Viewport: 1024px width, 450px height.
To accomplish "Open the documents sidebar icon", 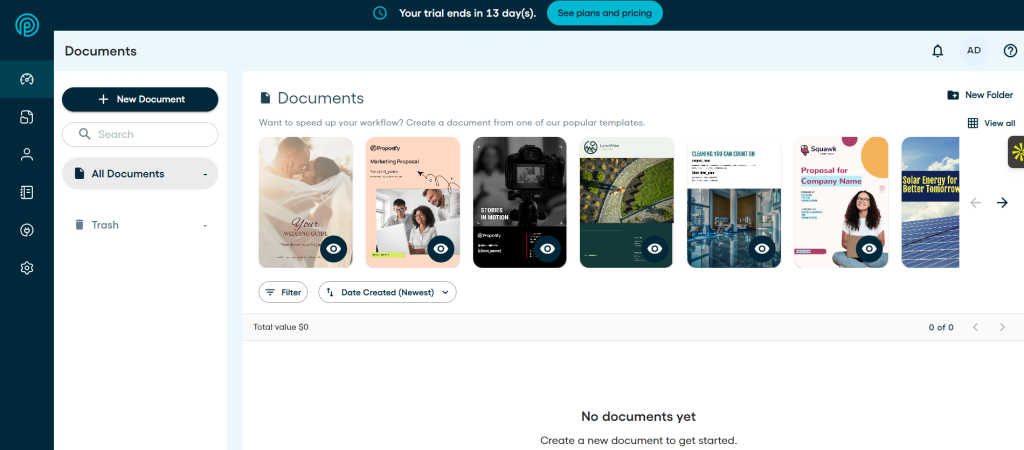I will pyautogui.click(x=27, y=117).
